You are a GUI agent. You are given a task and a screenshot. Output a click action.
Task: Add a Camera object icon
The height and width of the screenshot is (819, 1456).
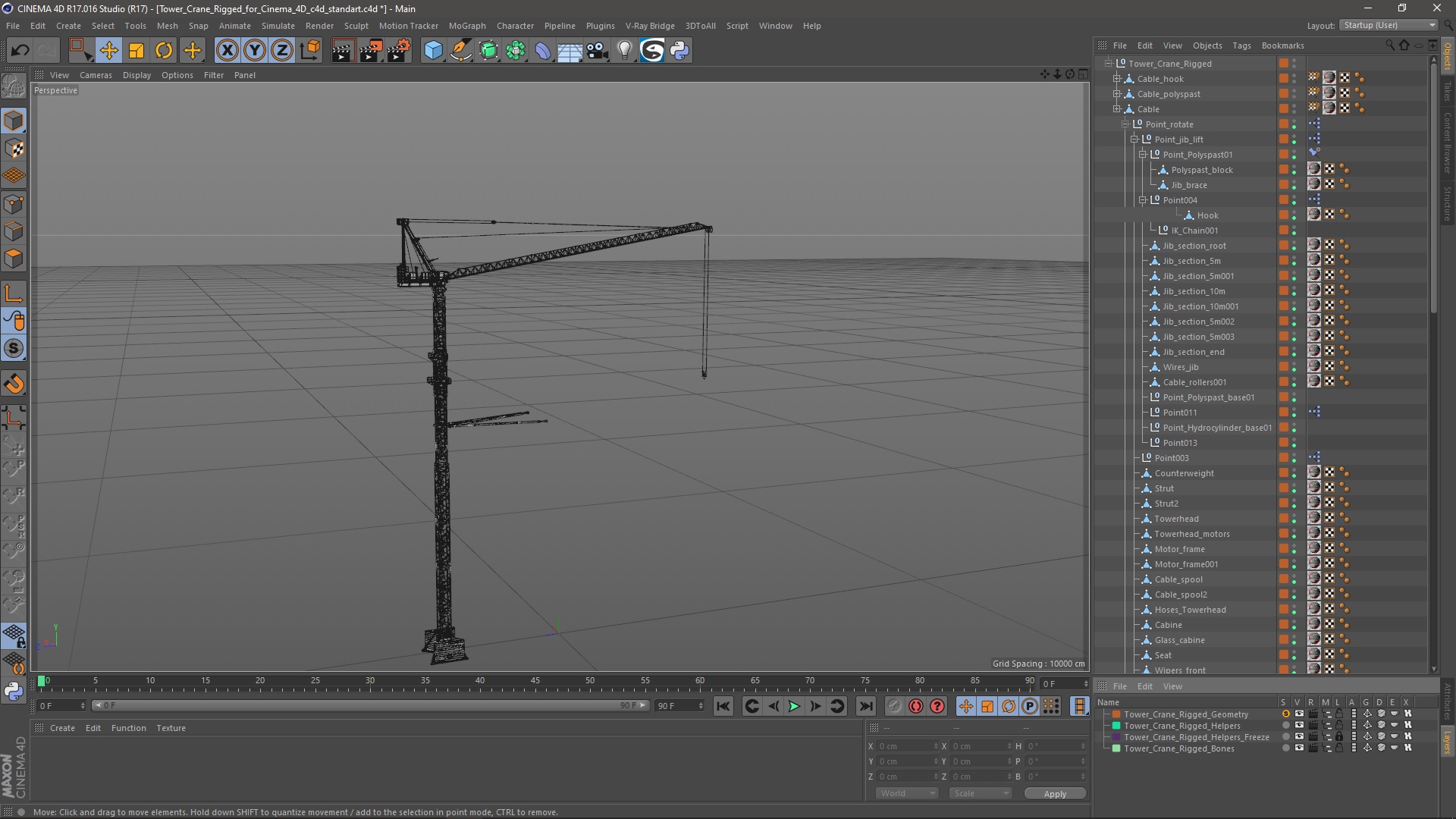(x=598, y=51)
